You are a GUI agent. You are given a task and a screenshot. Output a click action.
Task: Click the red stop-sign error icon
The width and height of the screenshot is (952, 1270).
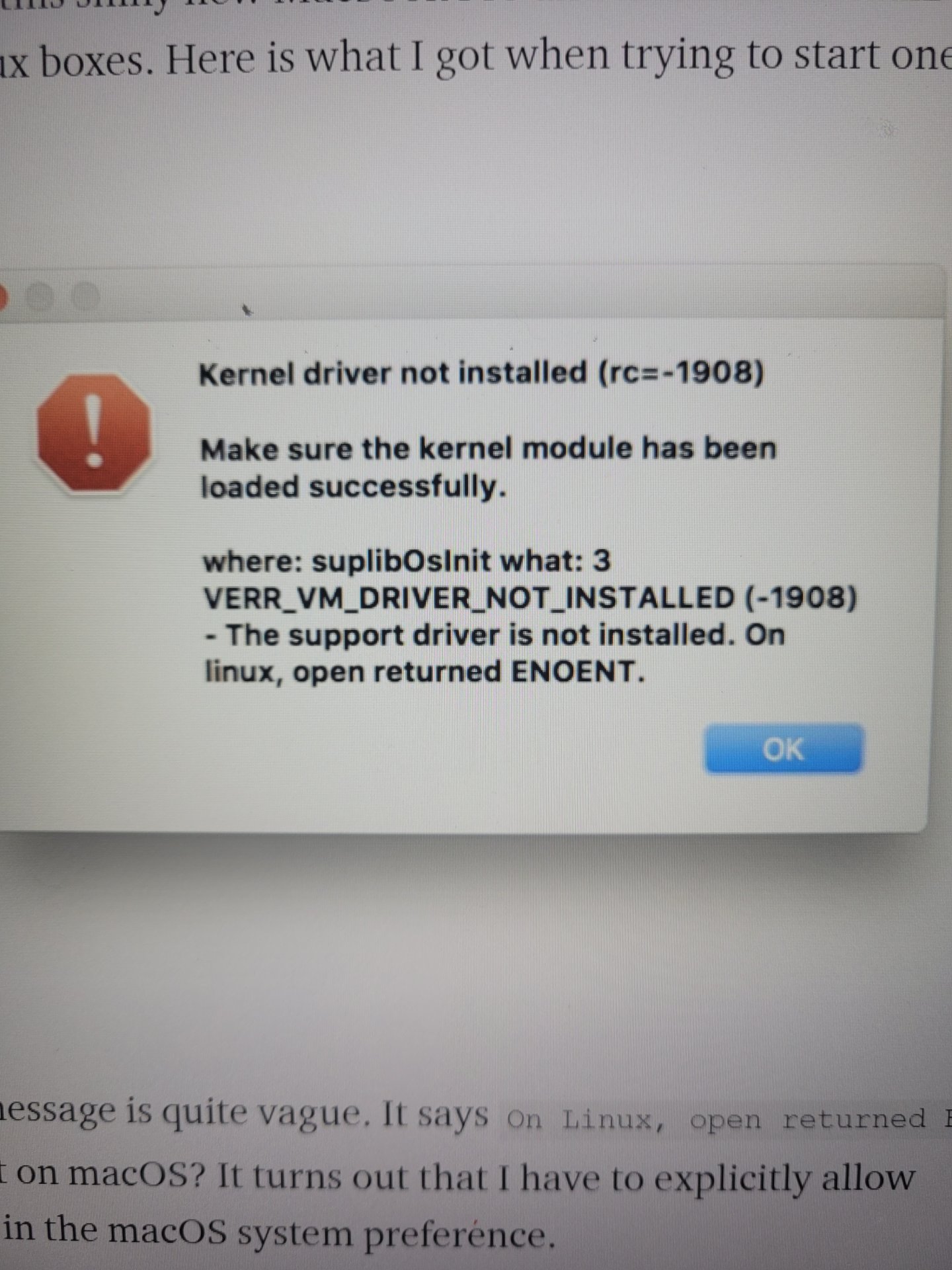click(x=95, y=432)
